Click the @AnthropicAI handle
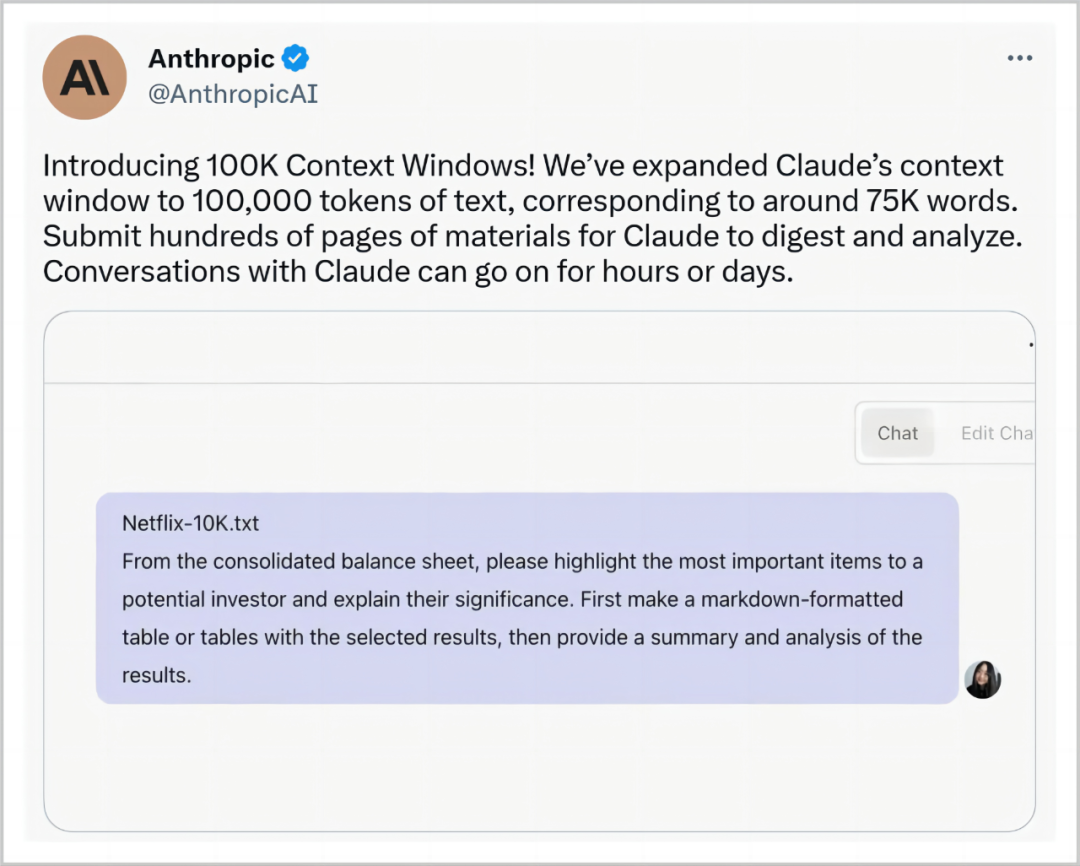Screen dimensions: 1080x866 click(233, 95)
